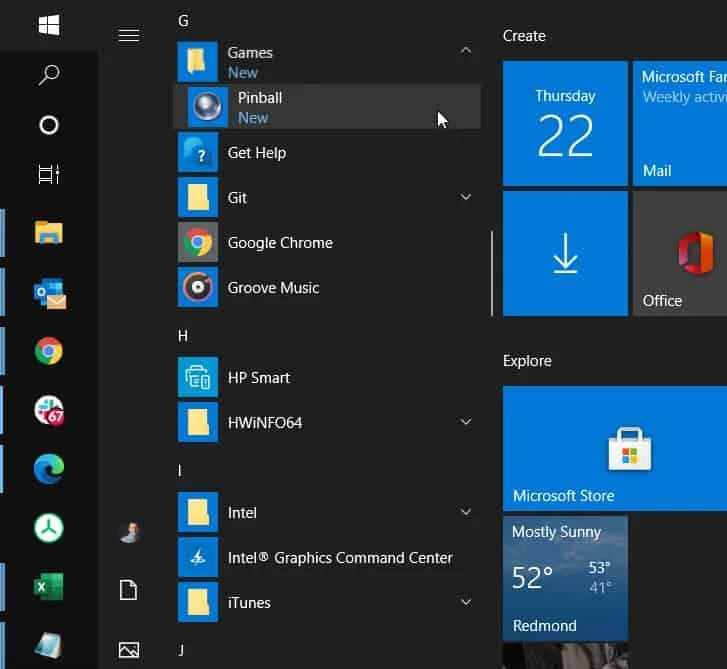The width and height of the screenshot is (727, 669).
Task: Expand the Start menu hamburger button
Action: point(129,35)
